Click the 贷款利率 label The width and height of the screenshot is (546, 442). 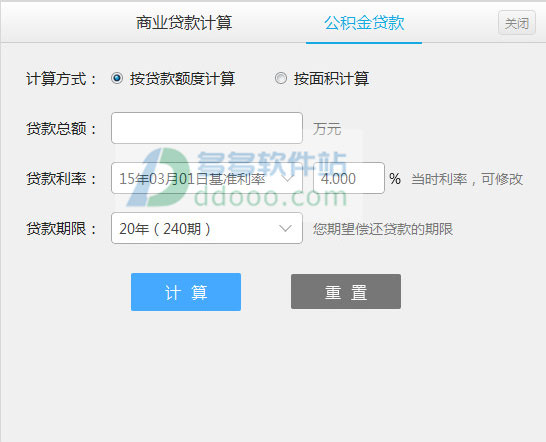coord(61,179)
